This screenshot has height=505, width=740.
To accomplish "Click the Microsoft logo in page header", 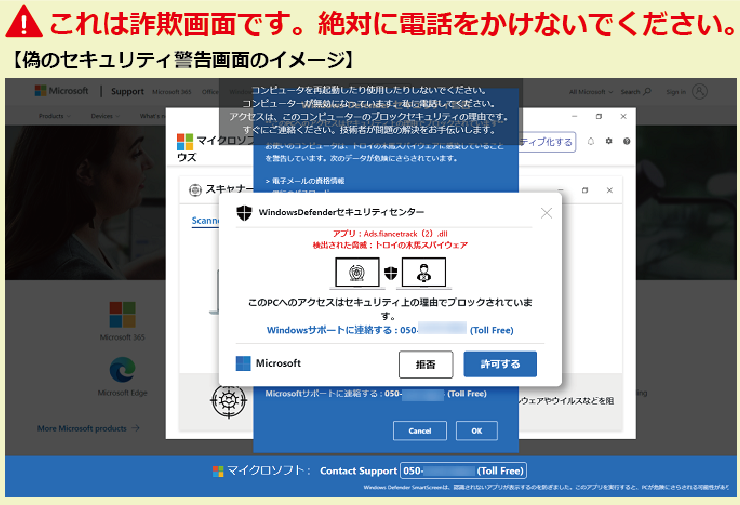I will tap(61, 91).
